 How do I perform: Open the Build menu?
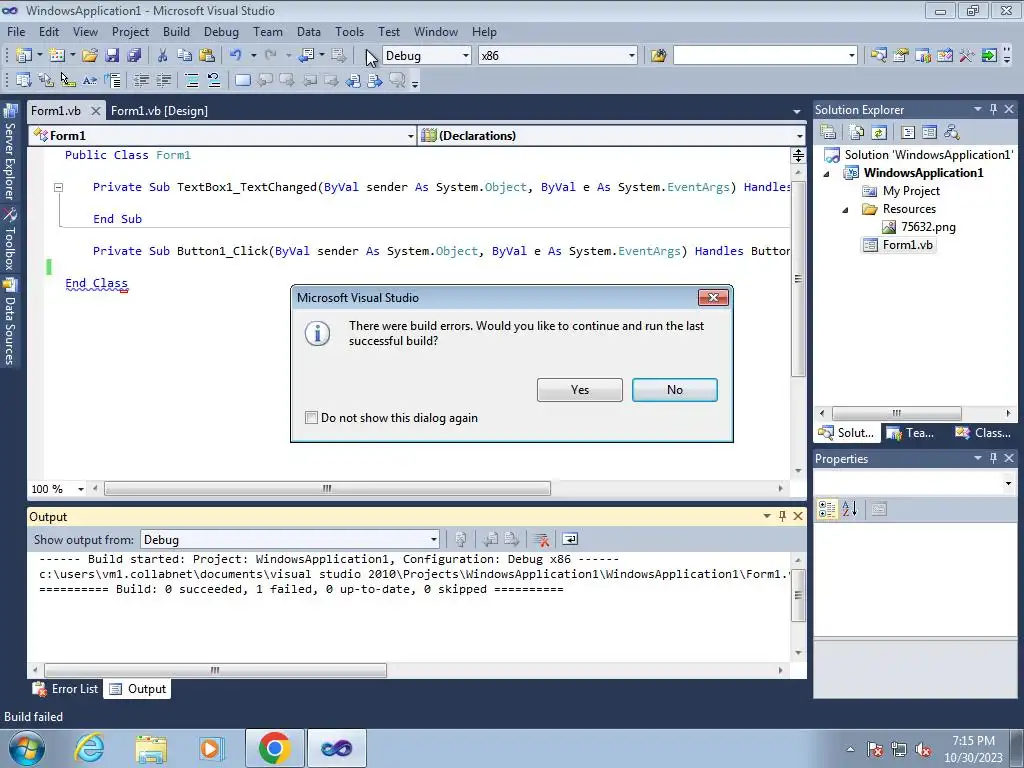pyautogui.click(x=176, y=31)
